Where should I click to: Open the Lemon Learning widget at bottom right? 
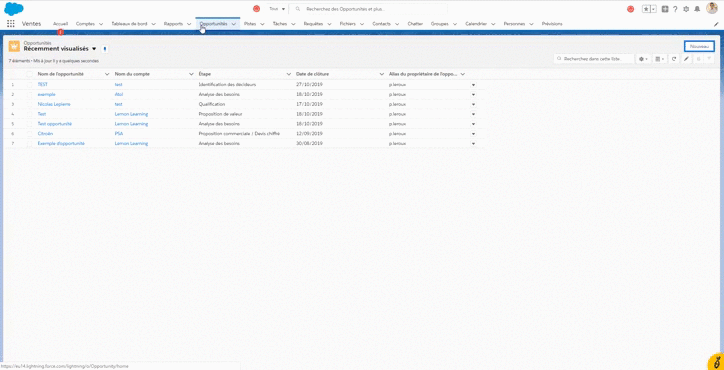(716, 362)
